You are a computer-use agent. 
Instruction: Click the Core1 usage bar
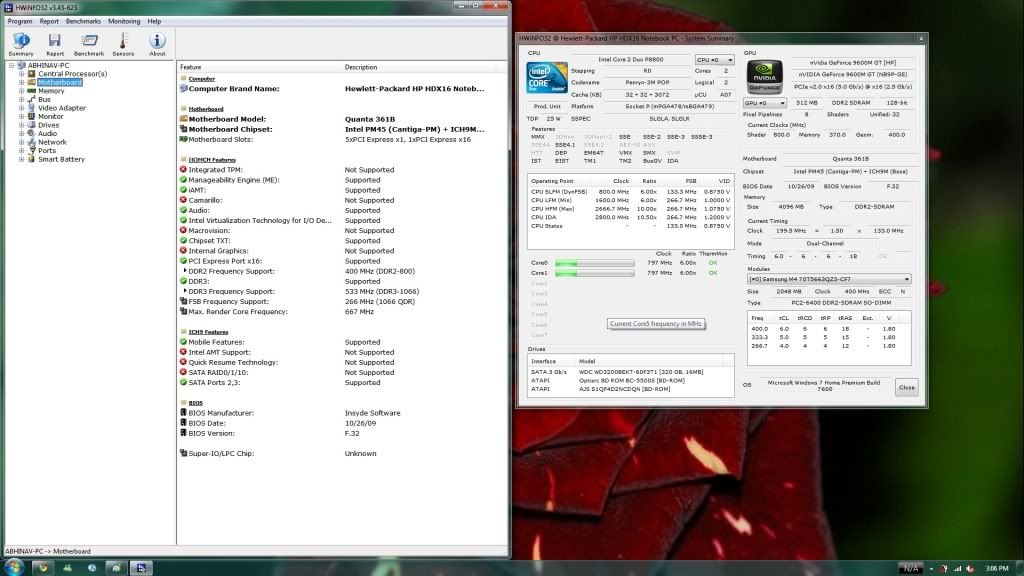tap(595, 273)
